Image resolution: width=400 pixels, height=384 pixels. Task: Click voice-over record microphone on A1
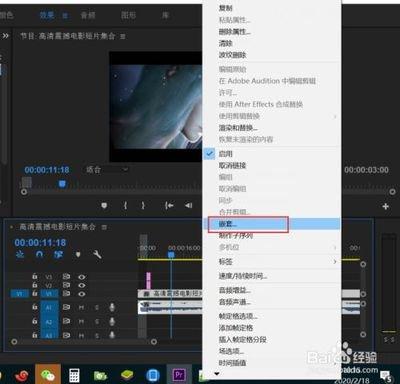coord(112,307)
